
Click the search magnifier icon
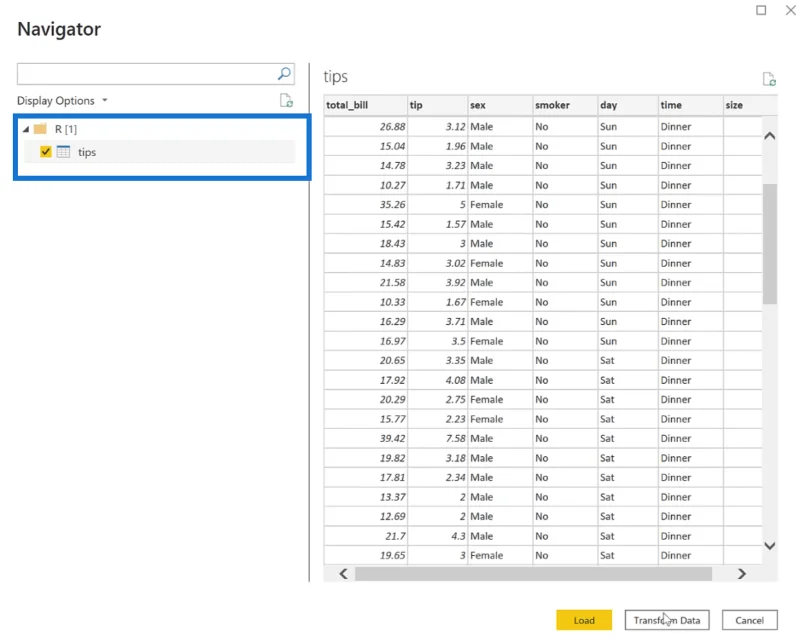284,74
